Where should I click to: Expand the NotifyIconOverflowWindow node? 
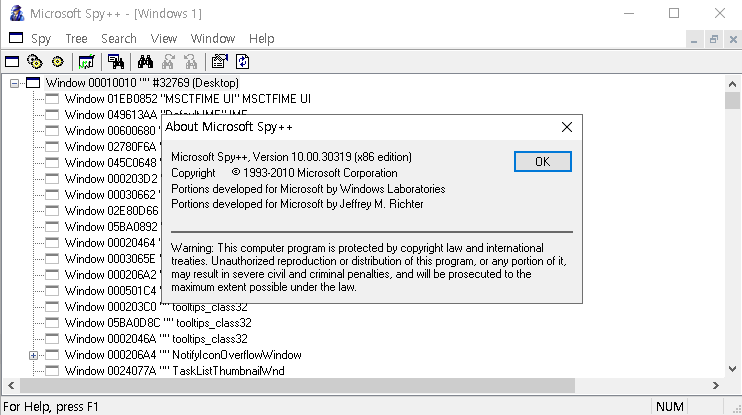tap(33, 355)
